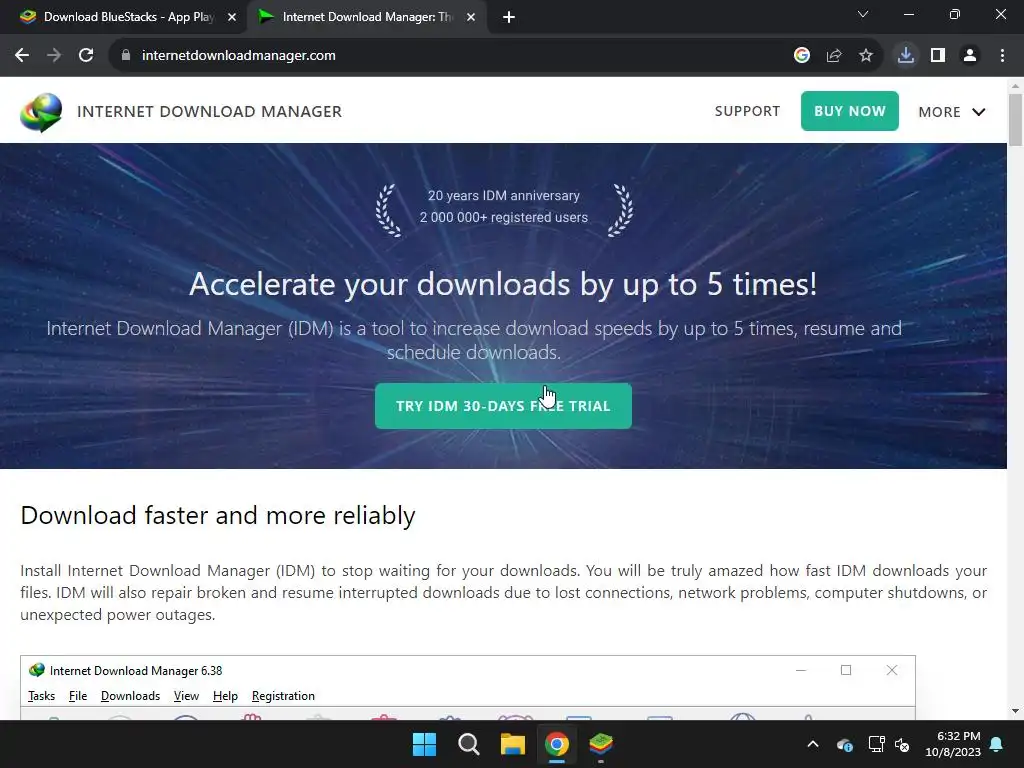Click the share page icon

click(834, 56)
